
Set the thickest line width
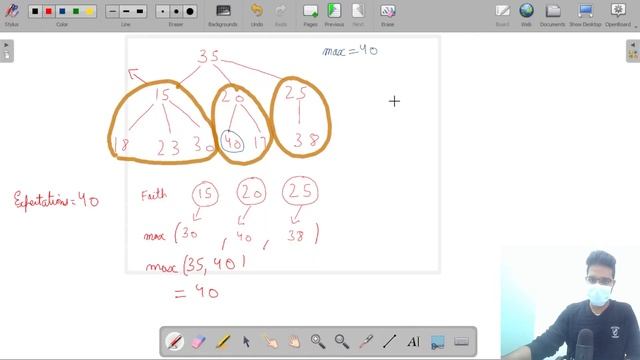pos(140,11)
